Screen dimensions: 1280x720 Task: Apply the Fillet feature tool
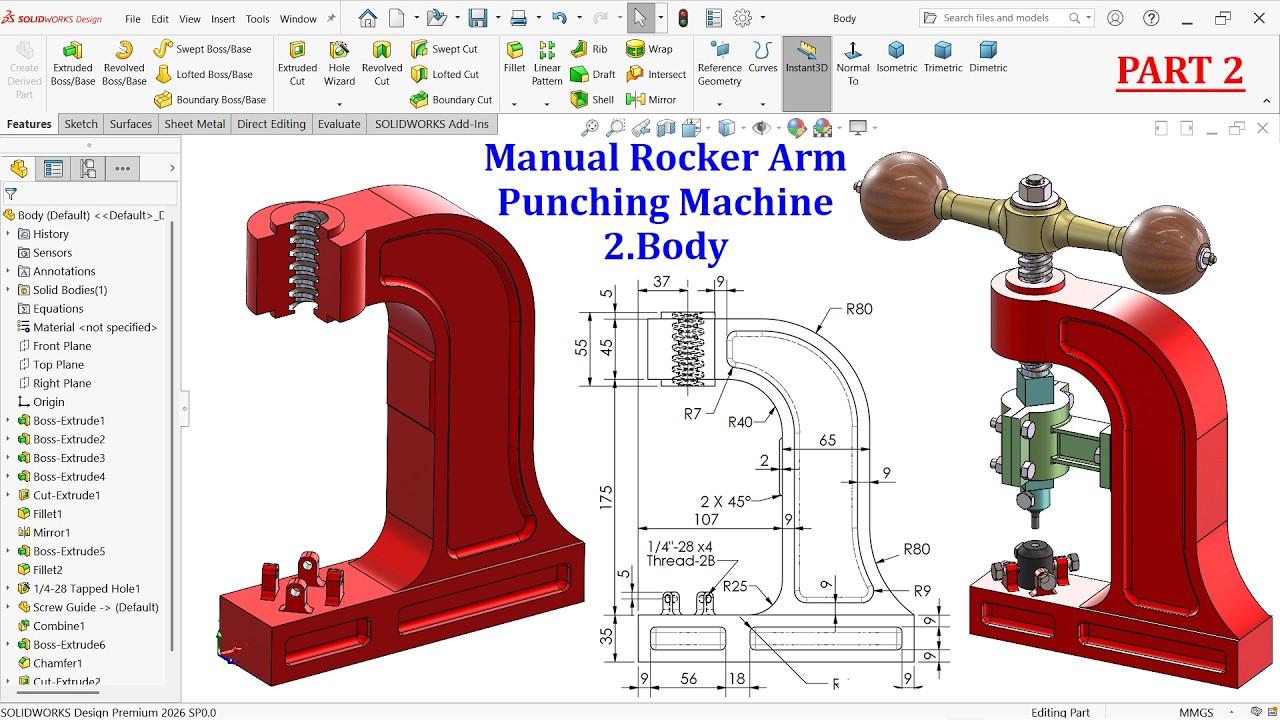click(x=514, y=57)
